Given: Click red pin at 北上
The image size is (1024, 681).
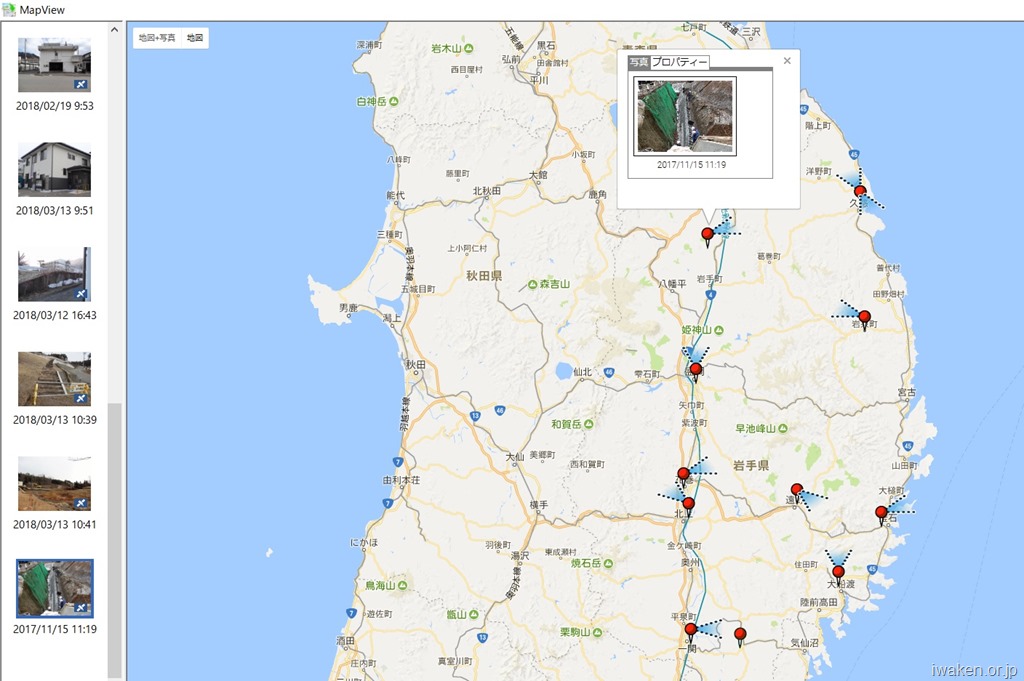Looking at the screenshot, I should pyautogui.click(x=688, y=505).
